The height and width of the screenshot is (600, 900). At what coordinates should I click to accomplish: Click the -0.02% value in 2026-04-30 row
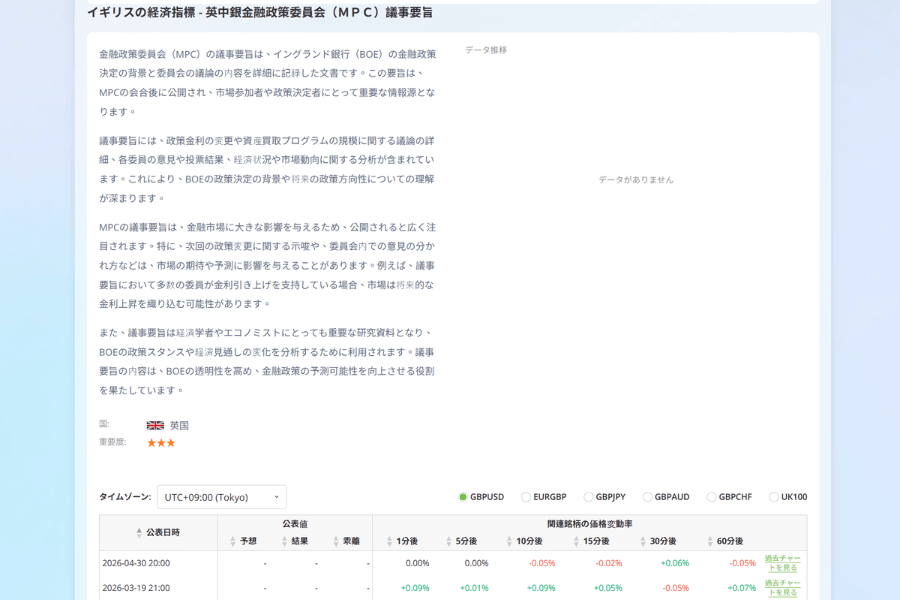(x=608, y=563)
